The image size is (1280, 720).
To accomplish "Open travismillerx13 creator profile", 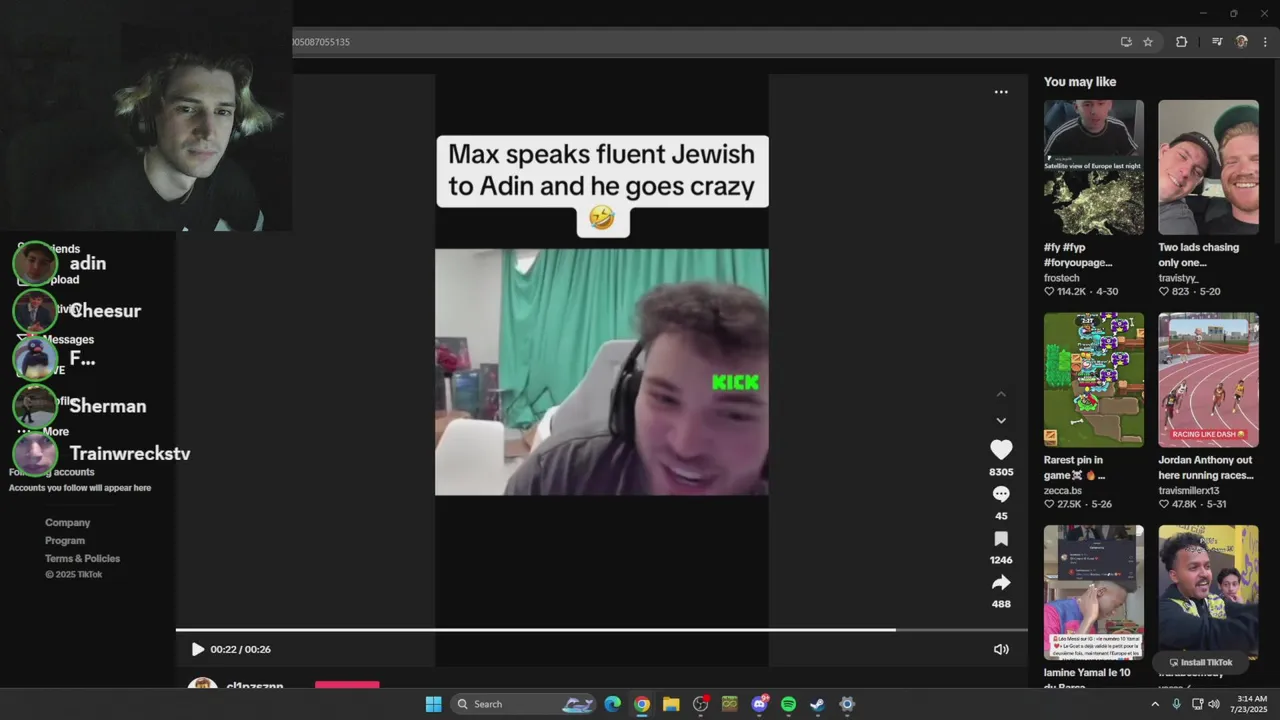I will [1189, 491].
